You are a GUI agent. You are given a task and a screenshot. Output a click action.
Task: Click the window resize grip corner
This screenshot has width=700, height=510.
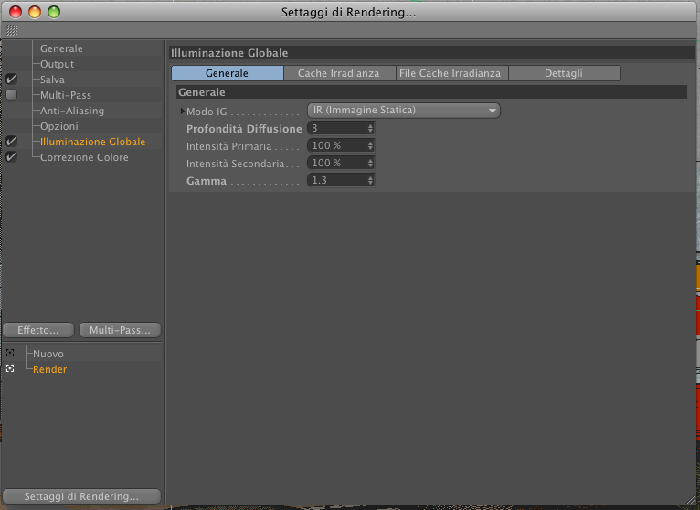coord(692,502)
